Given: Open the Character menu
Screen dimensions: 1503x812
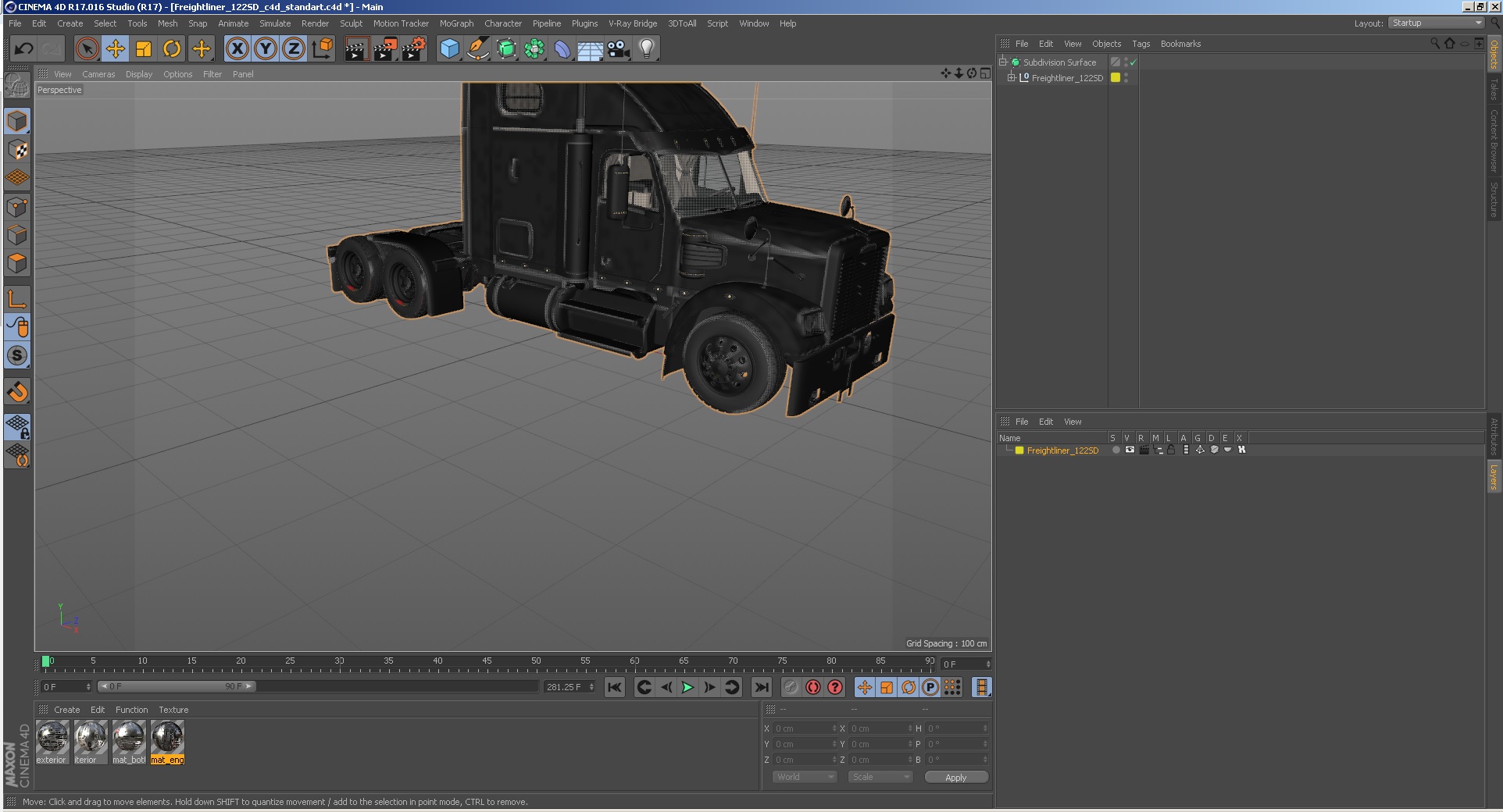Looking at the screenshot, I should click(x=503, y=23).
